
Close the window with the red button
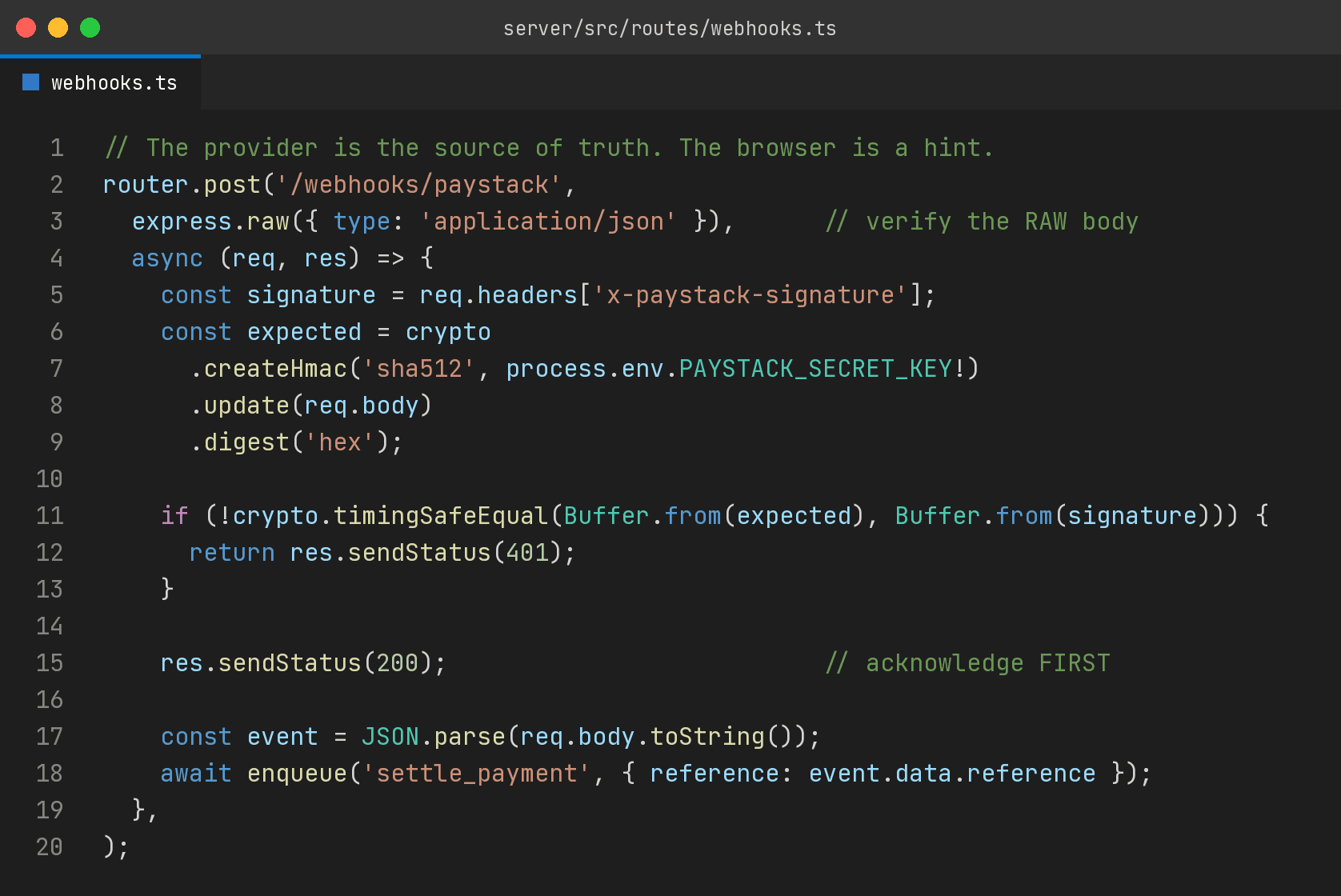click(x=26, y=28)
